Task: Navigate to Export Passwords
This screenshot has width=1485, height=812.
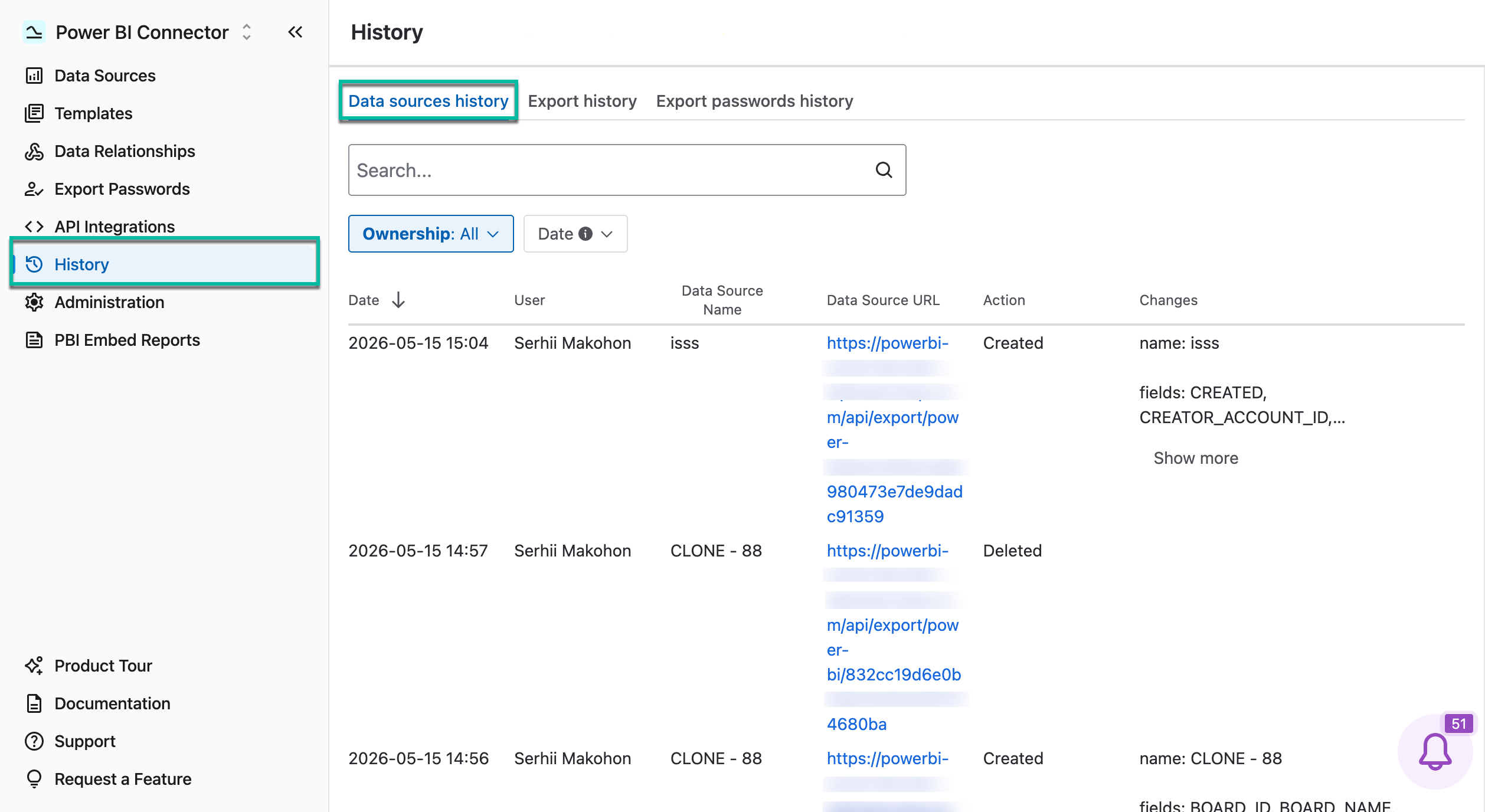Action: point(122,189)
